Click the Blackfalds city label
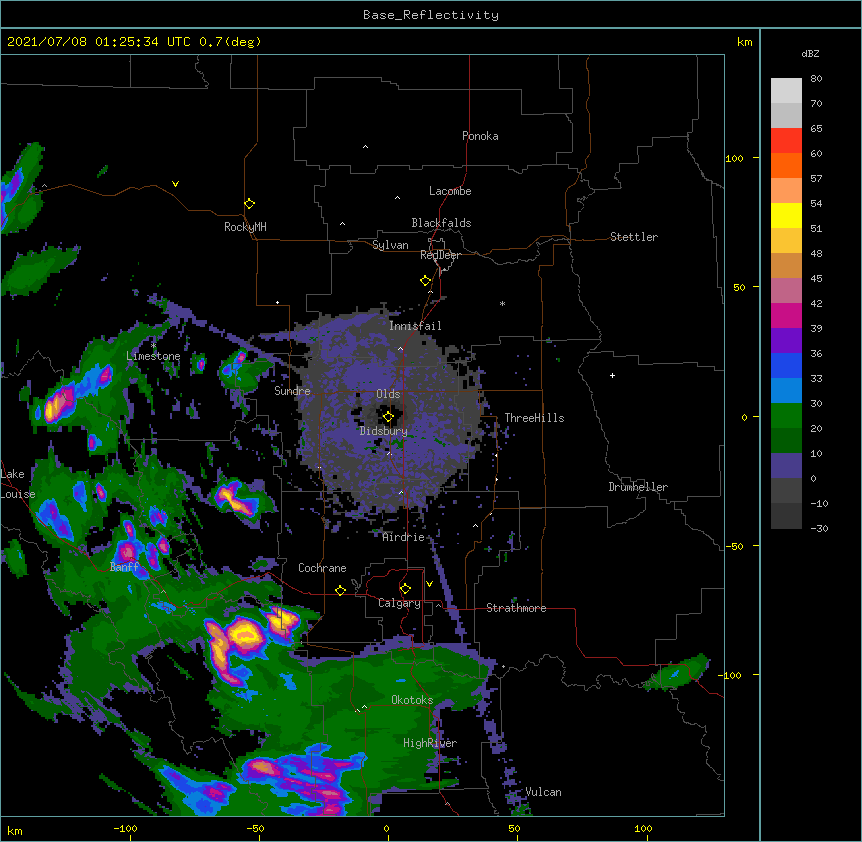The width and height of the screenshot is (862, 842). [441, 223]
